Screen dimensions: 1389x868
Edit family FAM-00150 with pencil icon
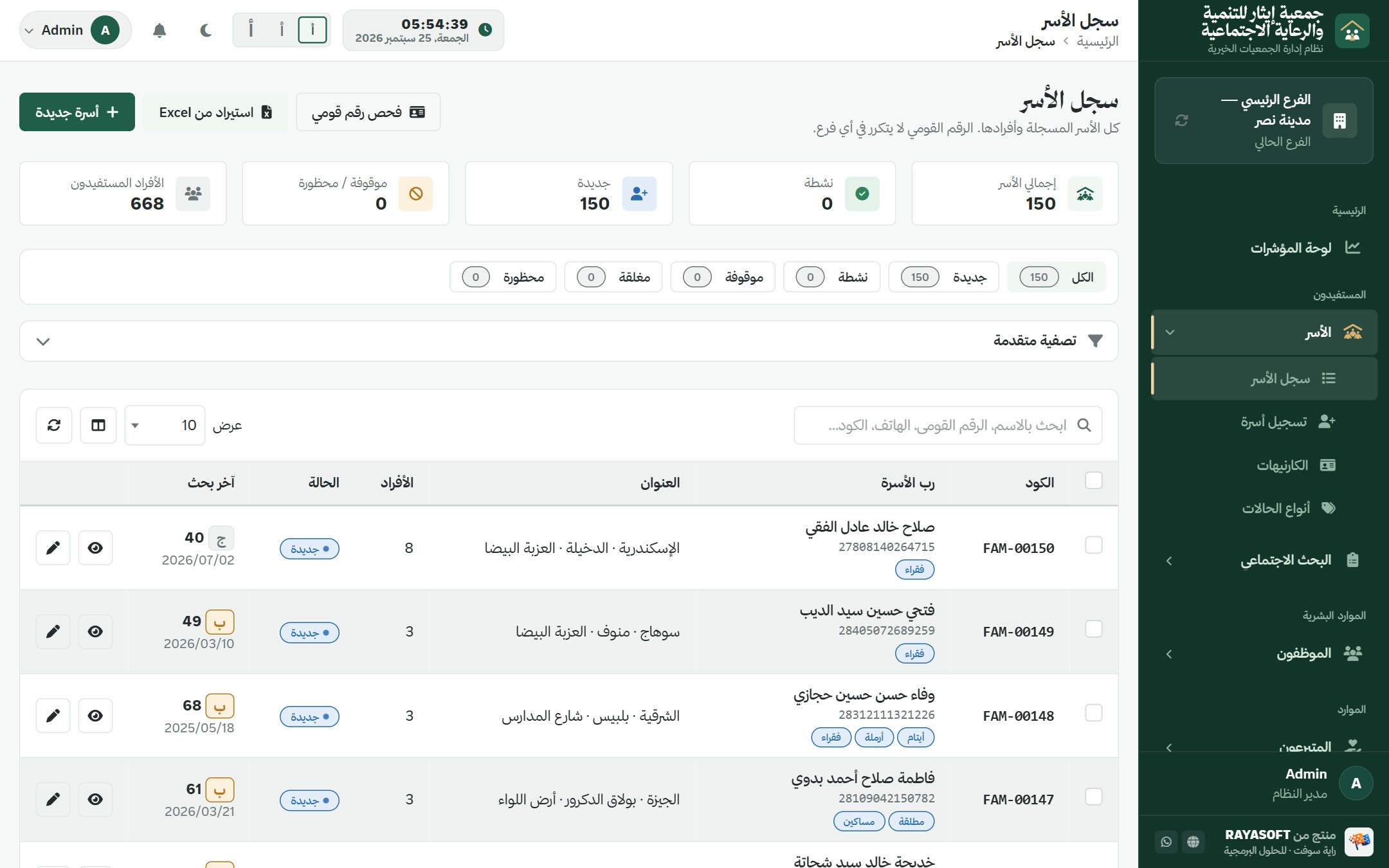click(x=53, y=548)
